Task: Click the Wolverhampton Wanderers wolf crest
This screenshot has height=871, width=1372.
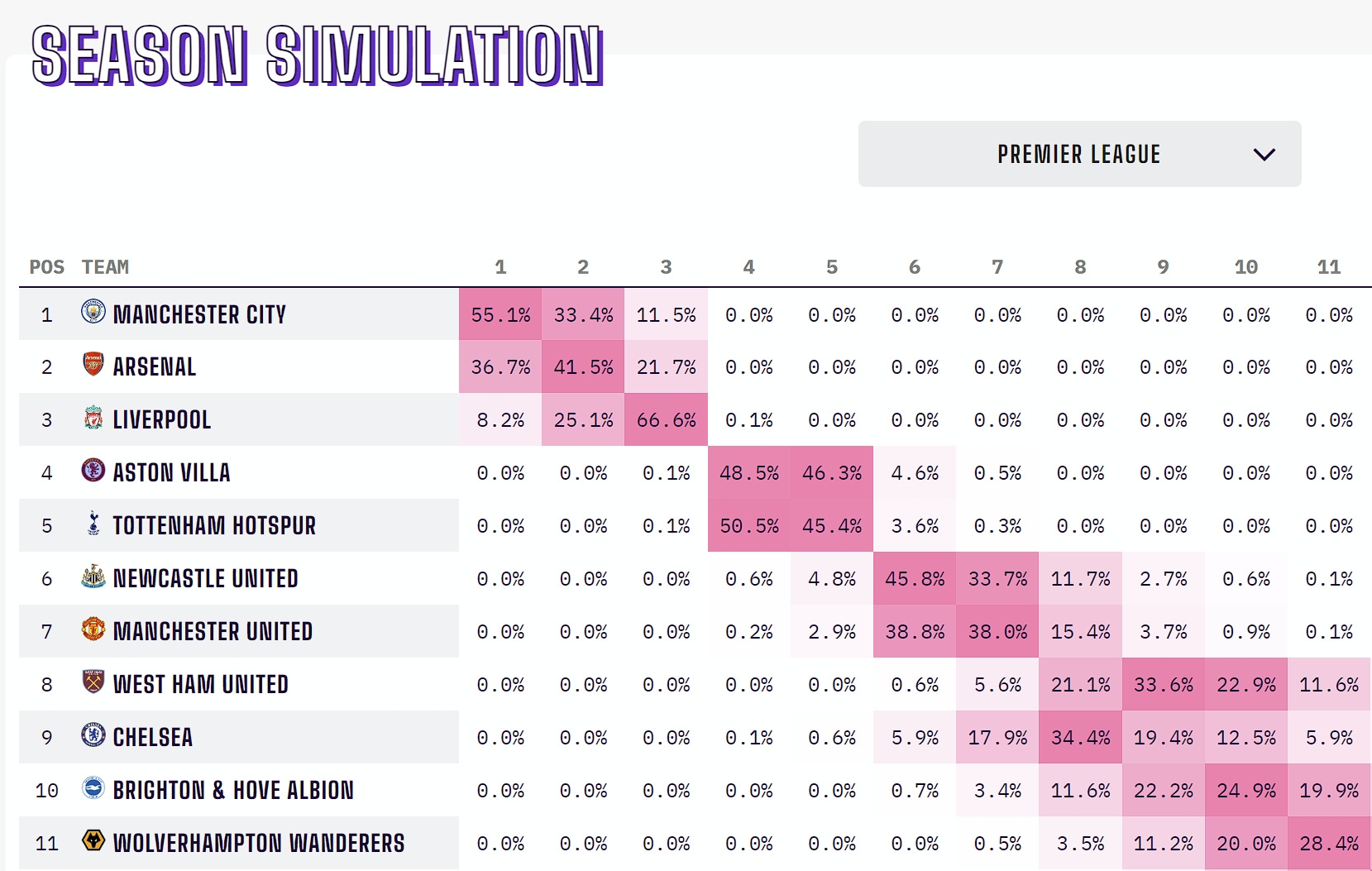Action: point(93,840)
